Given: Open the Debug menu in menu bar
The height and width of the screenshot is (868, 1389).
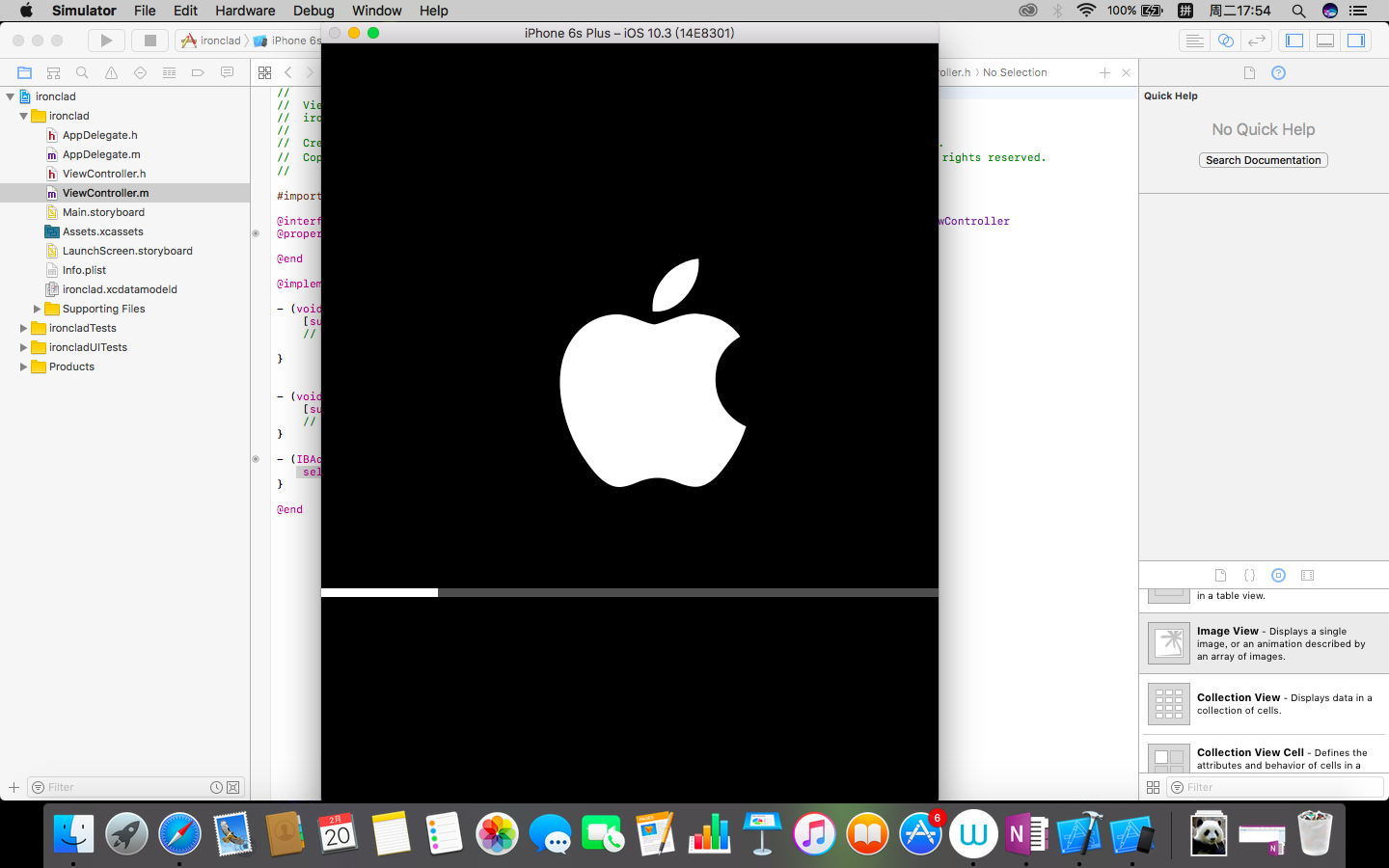Looking at the screenshot, I should coord(313,11).
